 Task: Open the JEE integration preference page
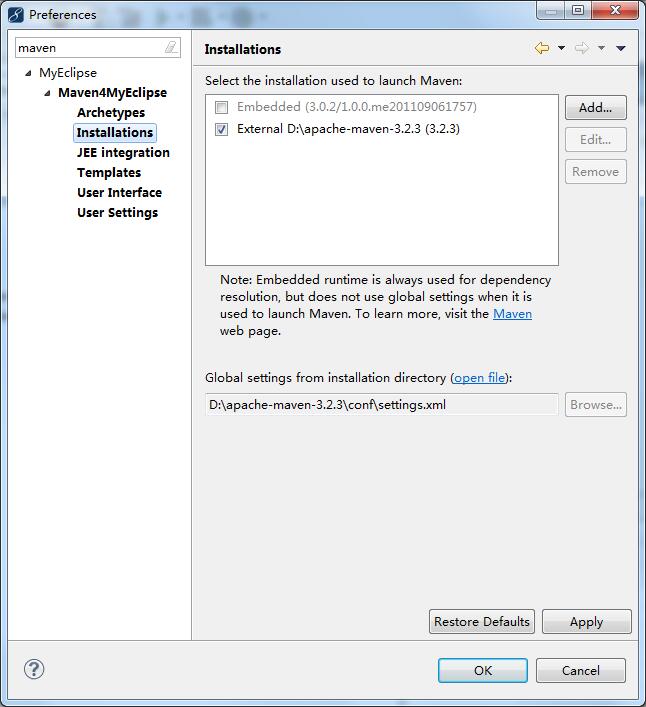tap(123, 152)
